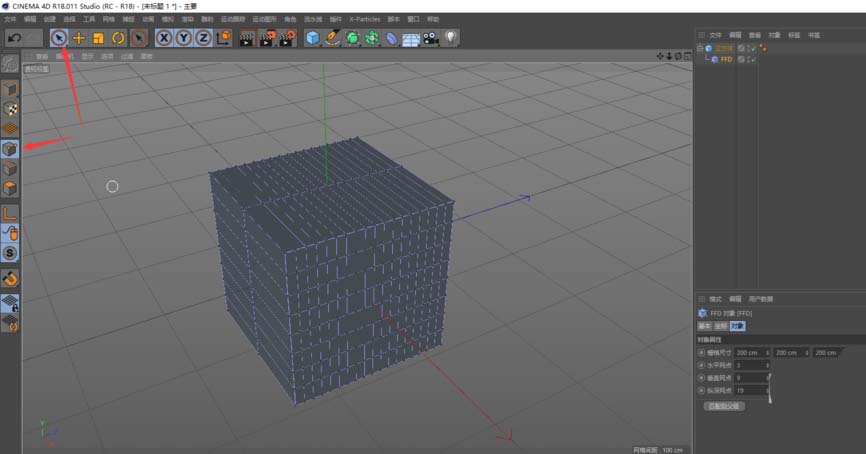Select the live selection arrow tool
Screen dimensions: 866x454
click(x=59, y=37)
